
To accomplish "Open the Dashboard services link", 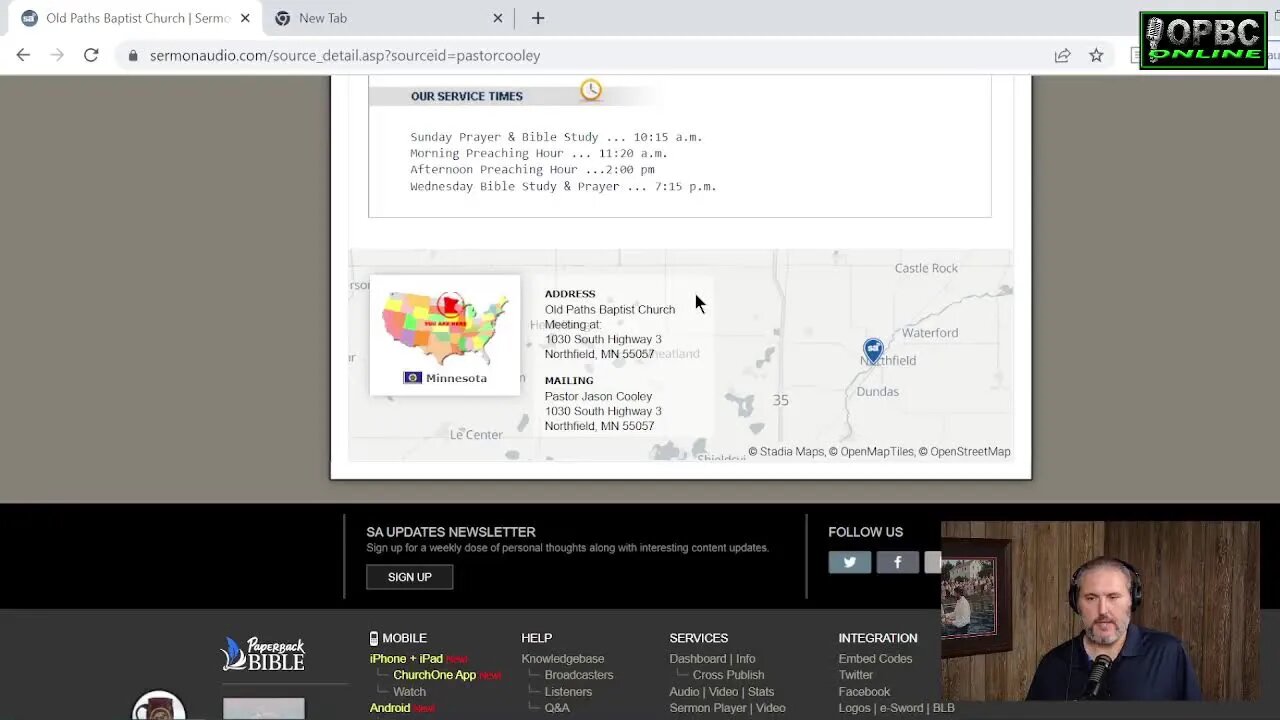I will click(698, 659).
